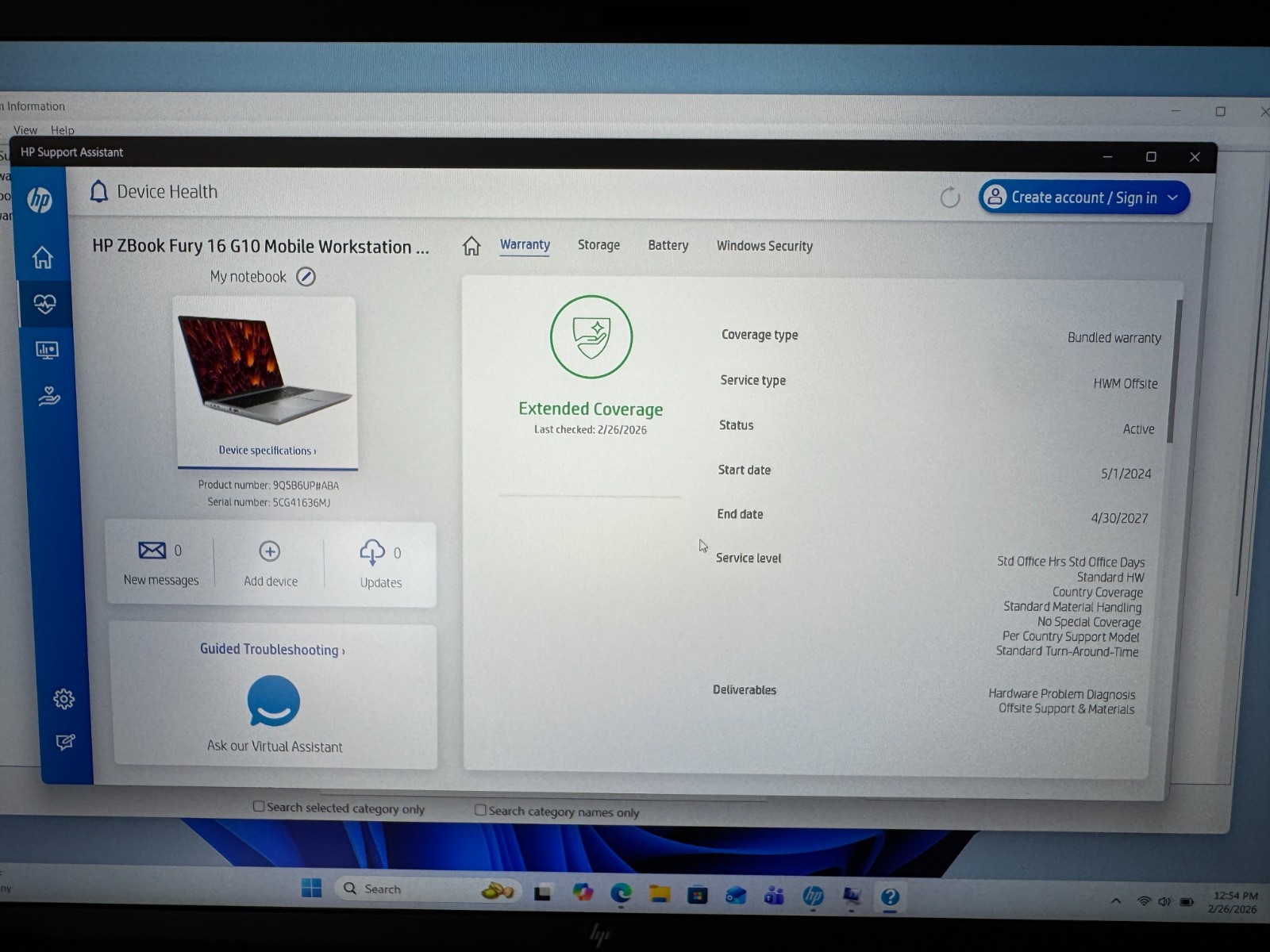
Task: Show hidden system tray icons chevron
Action: click(x=1116, y=901)
